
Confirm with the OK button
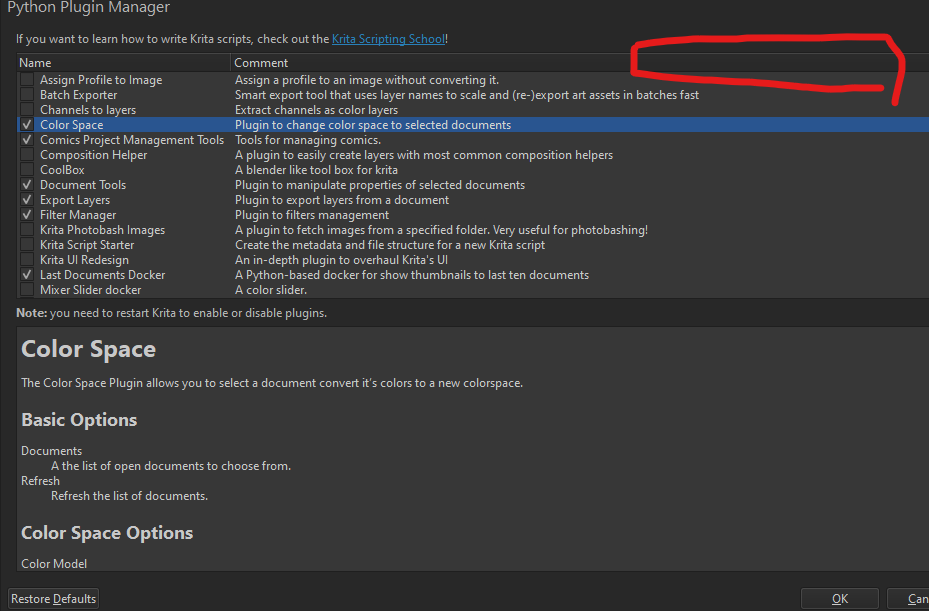click(840, 599)
